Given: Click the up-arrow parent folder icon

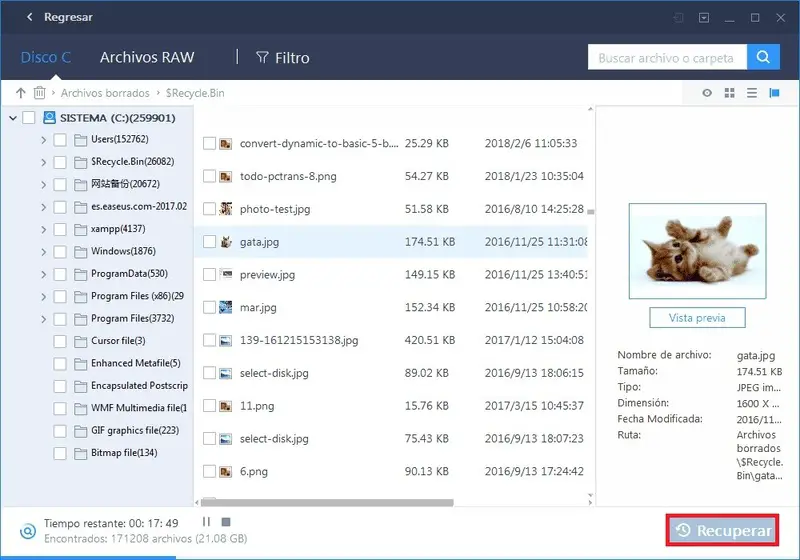Looking at the screenshot, I should pyautogui.click(x=20, y=93).
